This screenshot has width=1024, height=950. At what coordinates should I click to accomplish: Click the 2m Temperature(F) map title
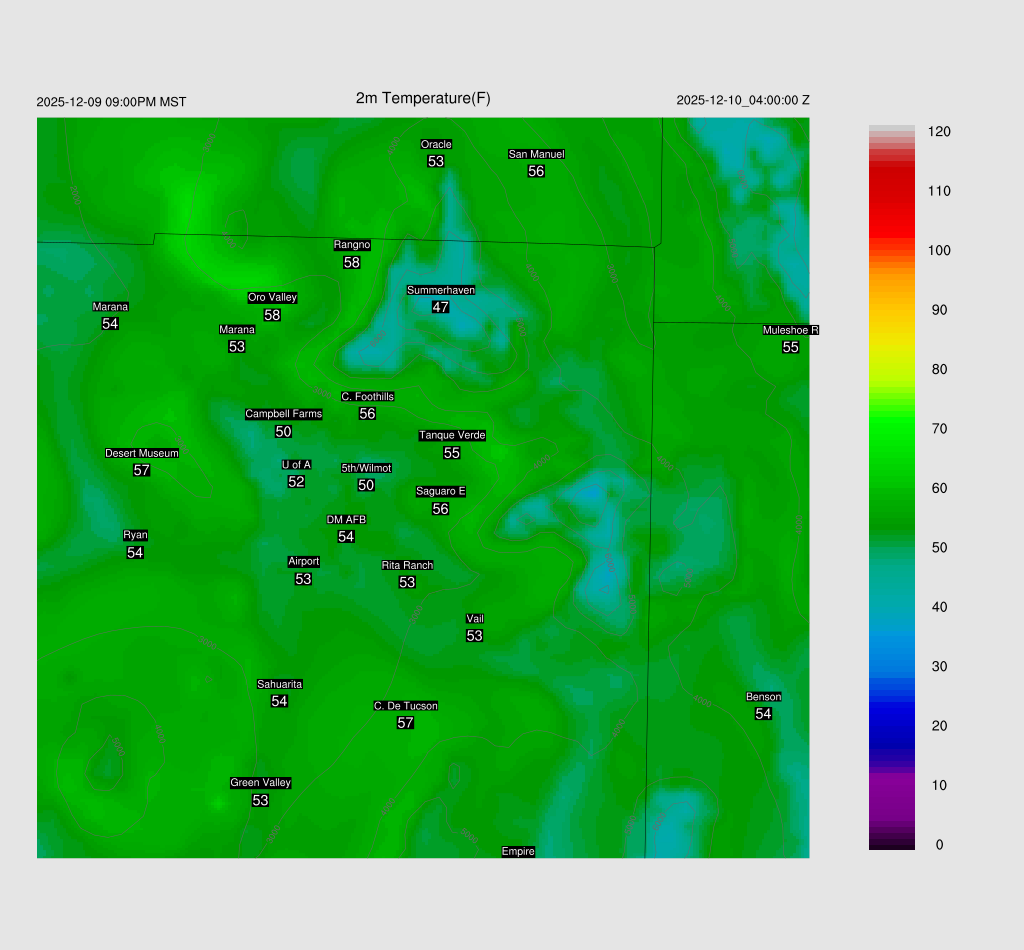(423, 98)
